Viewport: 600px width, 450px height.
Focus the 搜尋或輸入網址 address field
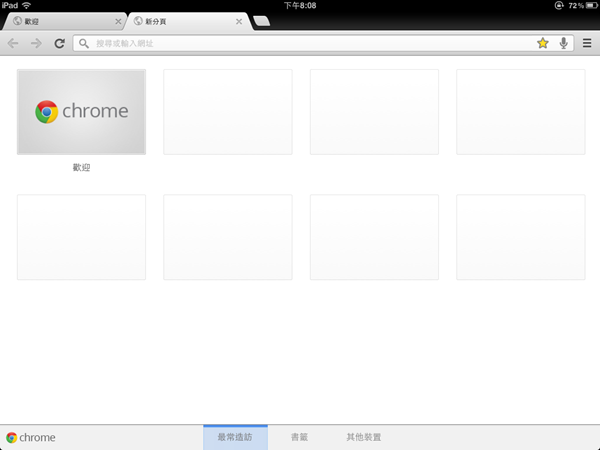tap(323, 43)
